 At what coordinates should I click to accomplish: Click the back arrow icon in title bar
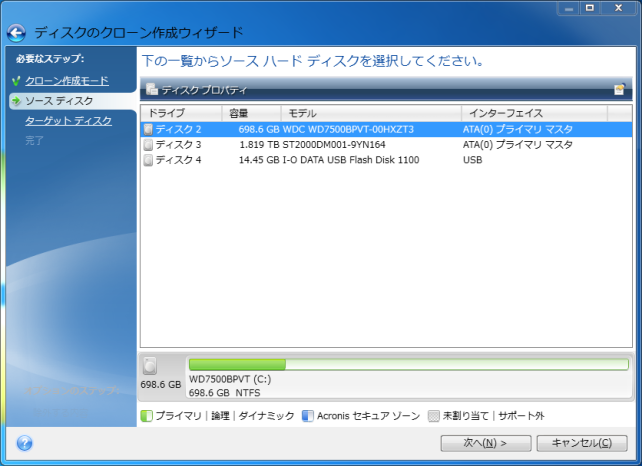coord(16,33)
